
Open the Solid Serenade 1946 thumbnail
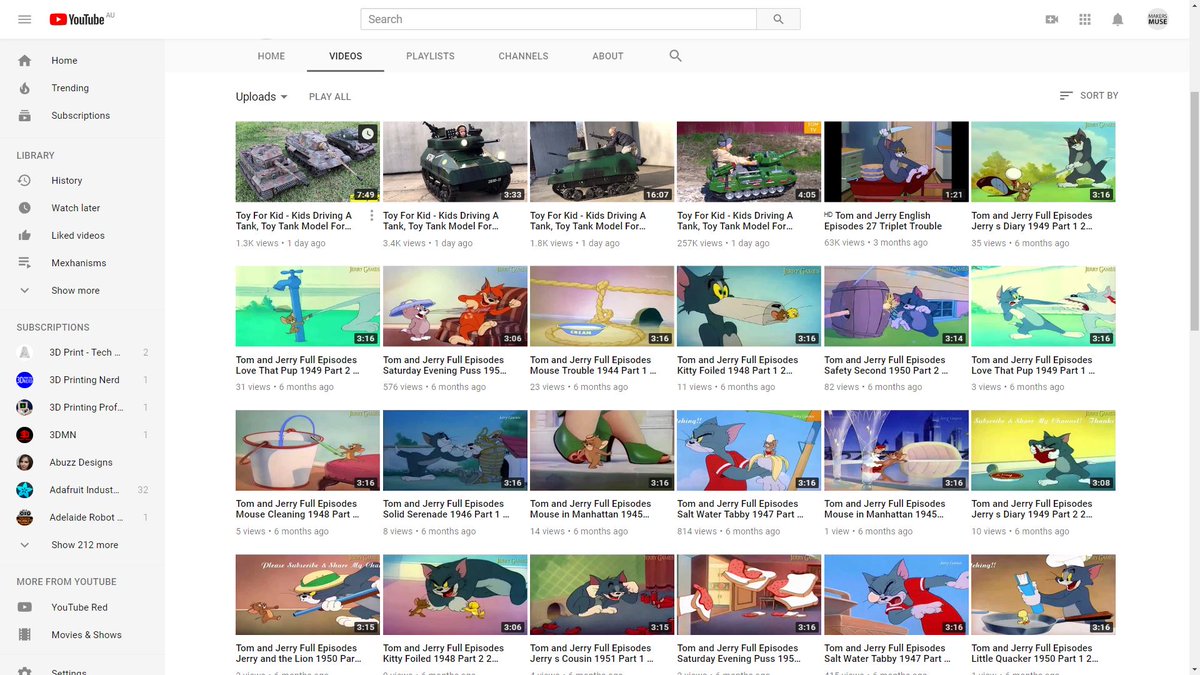click(455, 450)
